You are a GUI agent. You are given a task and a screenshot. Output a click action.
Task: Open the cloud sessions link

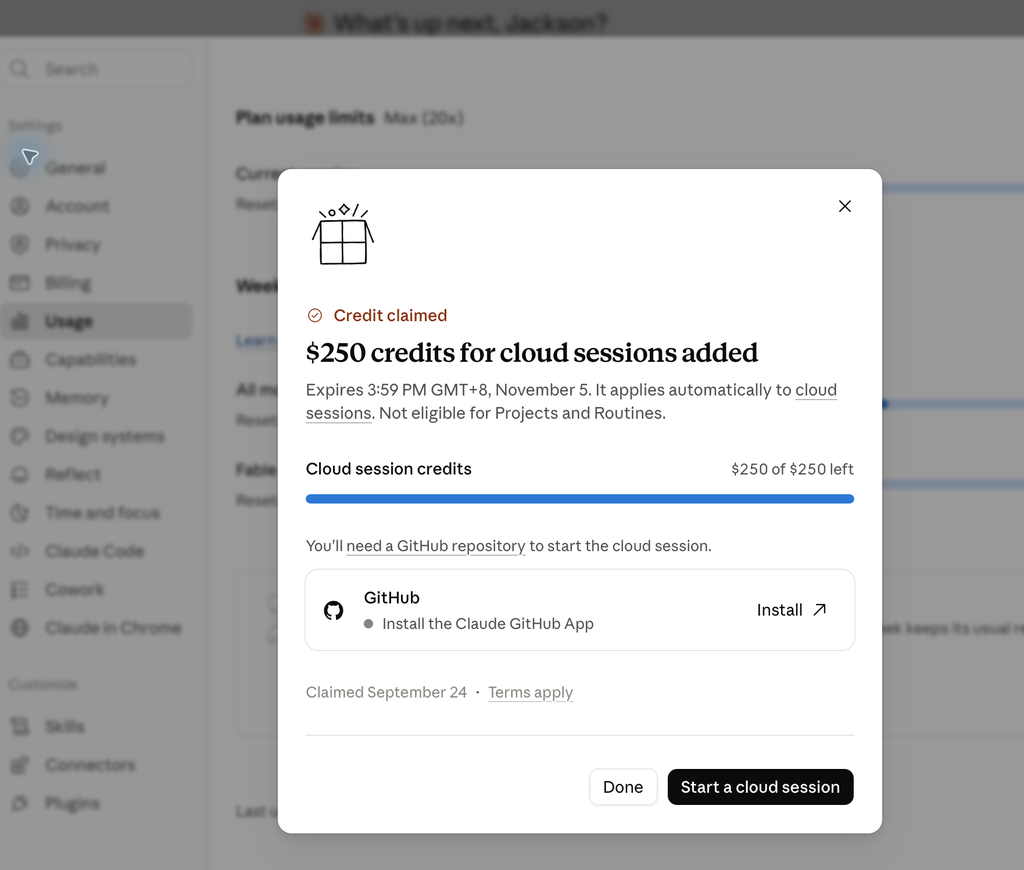(571, 401)
